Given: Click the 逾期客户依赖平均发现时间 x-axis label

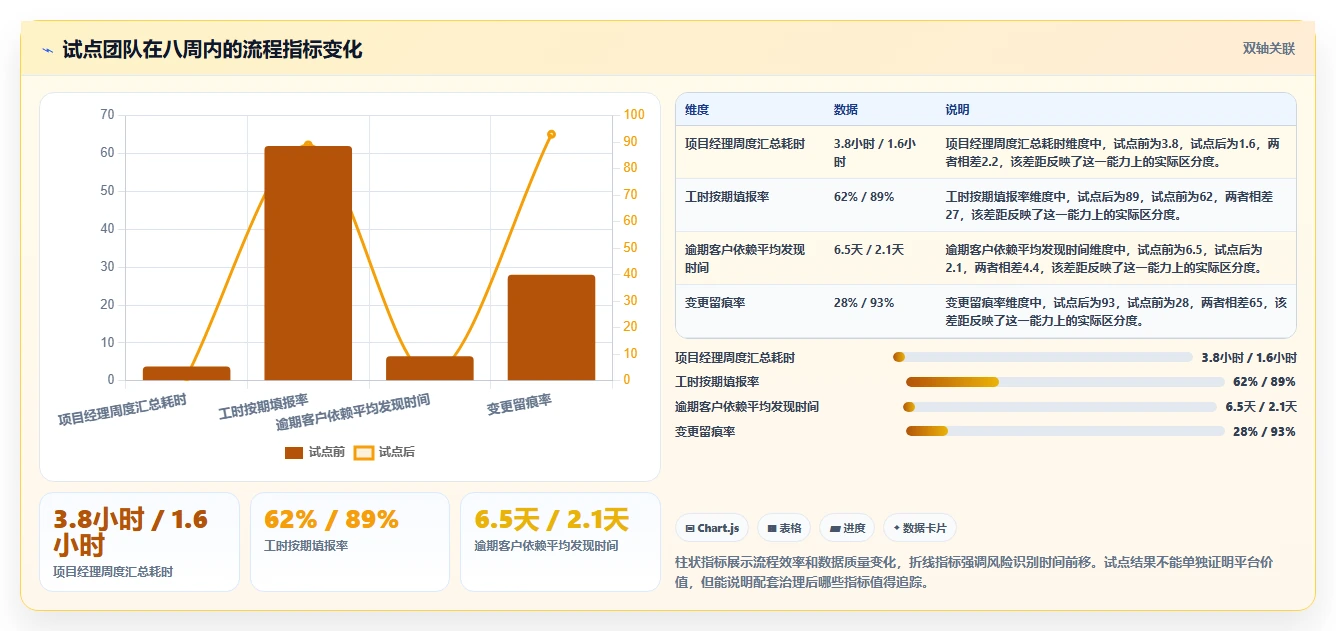Looking at the screenshot, I should coord(354,412).
